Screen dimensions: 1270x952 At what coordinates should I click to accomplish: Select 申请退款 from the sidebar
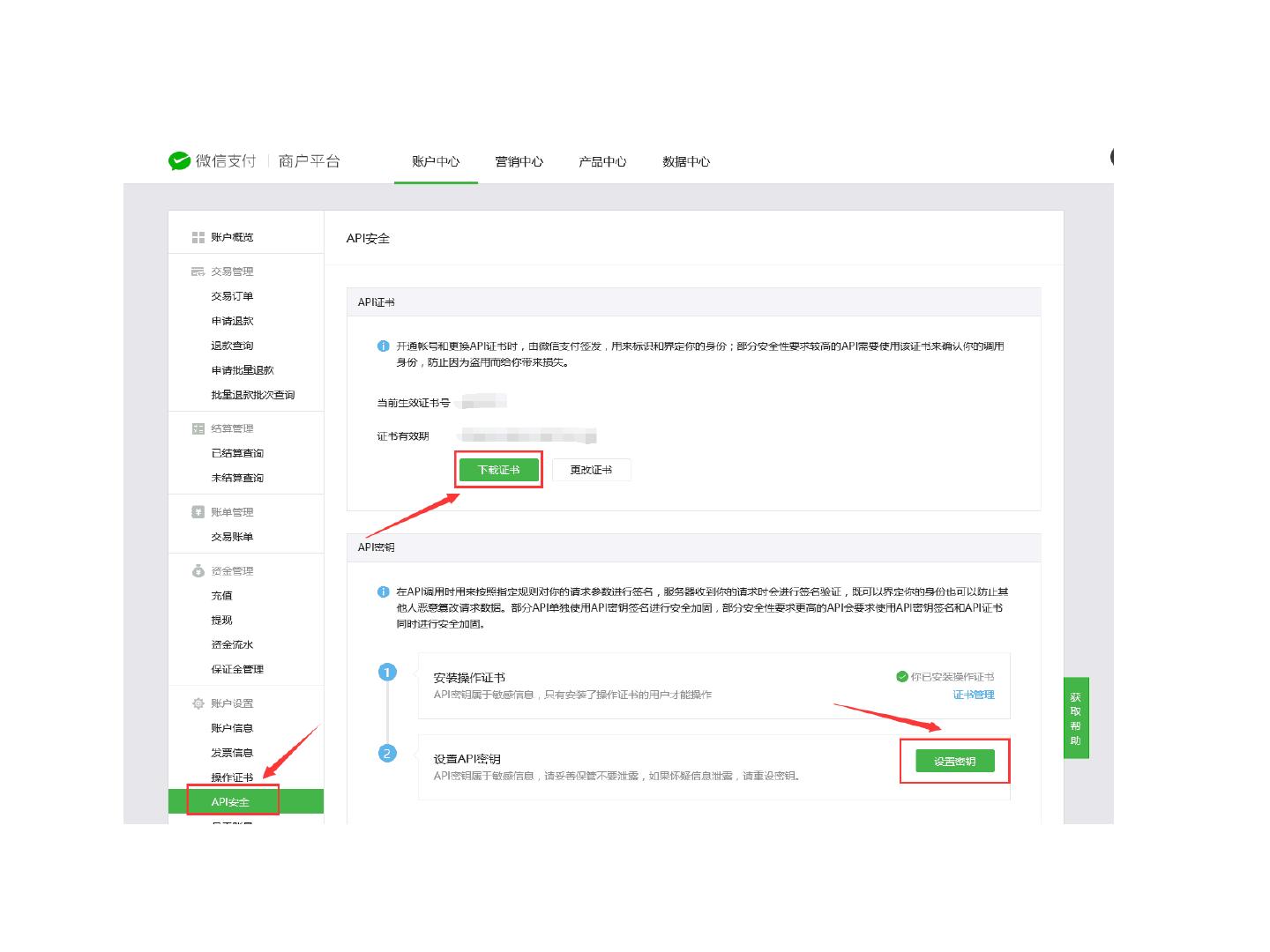click(232, 321)
